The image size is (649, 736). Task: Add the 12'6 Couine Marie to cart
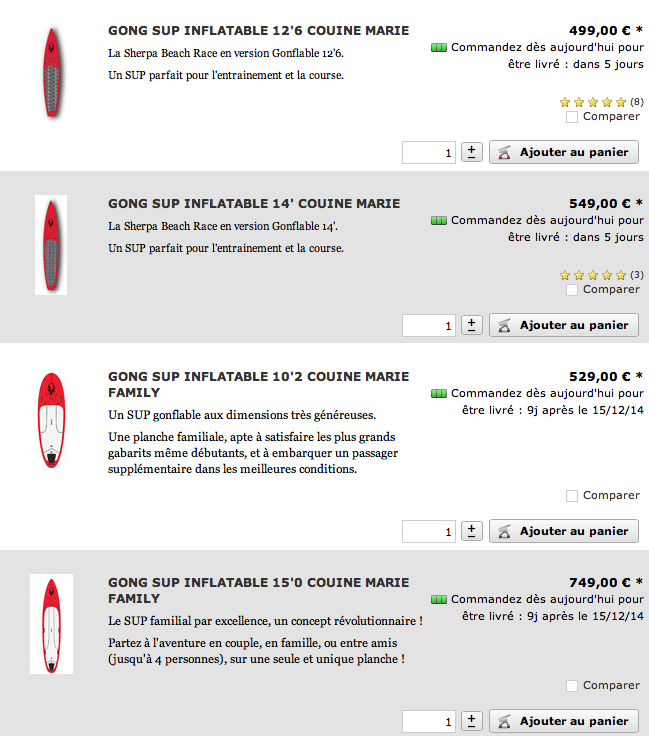click(564, 152)
